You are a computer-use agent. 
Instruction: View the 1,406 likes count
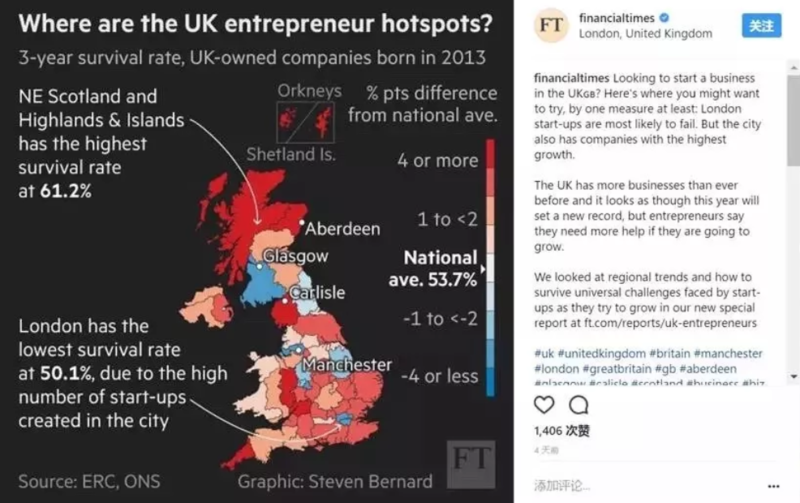pyautogui.click(x=560, y=431)
